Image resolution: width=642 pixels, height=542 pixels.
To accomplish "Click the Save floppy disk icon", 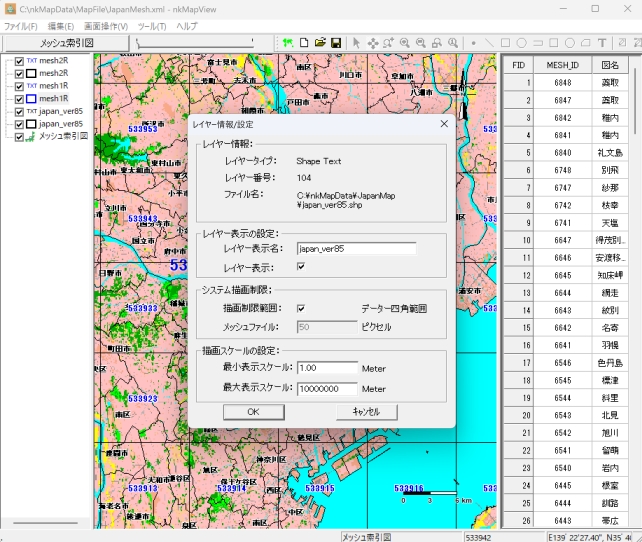I will click(336, 43).
